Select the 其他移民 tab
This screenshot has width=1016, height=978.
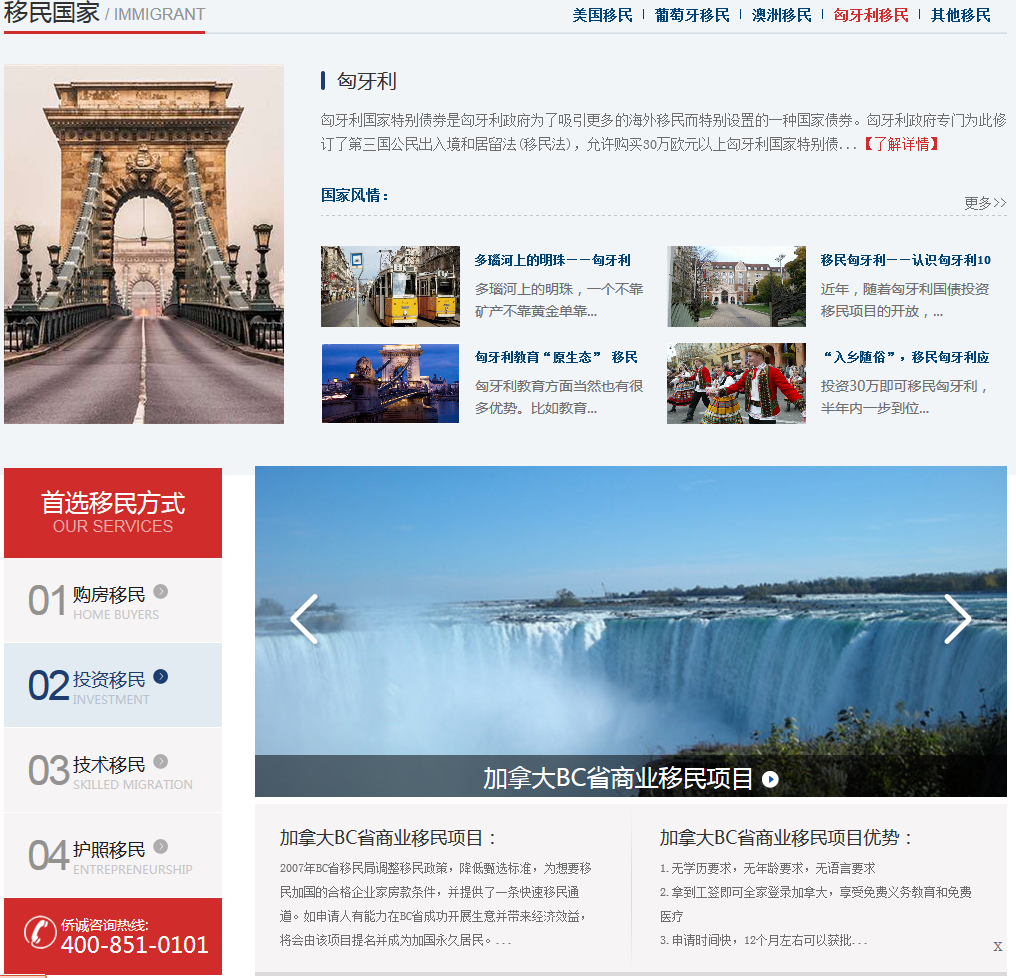coord(961,15)
